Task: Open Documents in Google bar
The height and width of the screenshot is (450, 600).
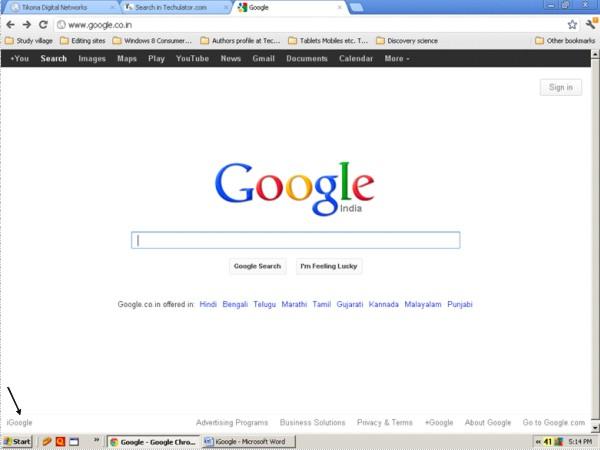Action: [307, 59]
